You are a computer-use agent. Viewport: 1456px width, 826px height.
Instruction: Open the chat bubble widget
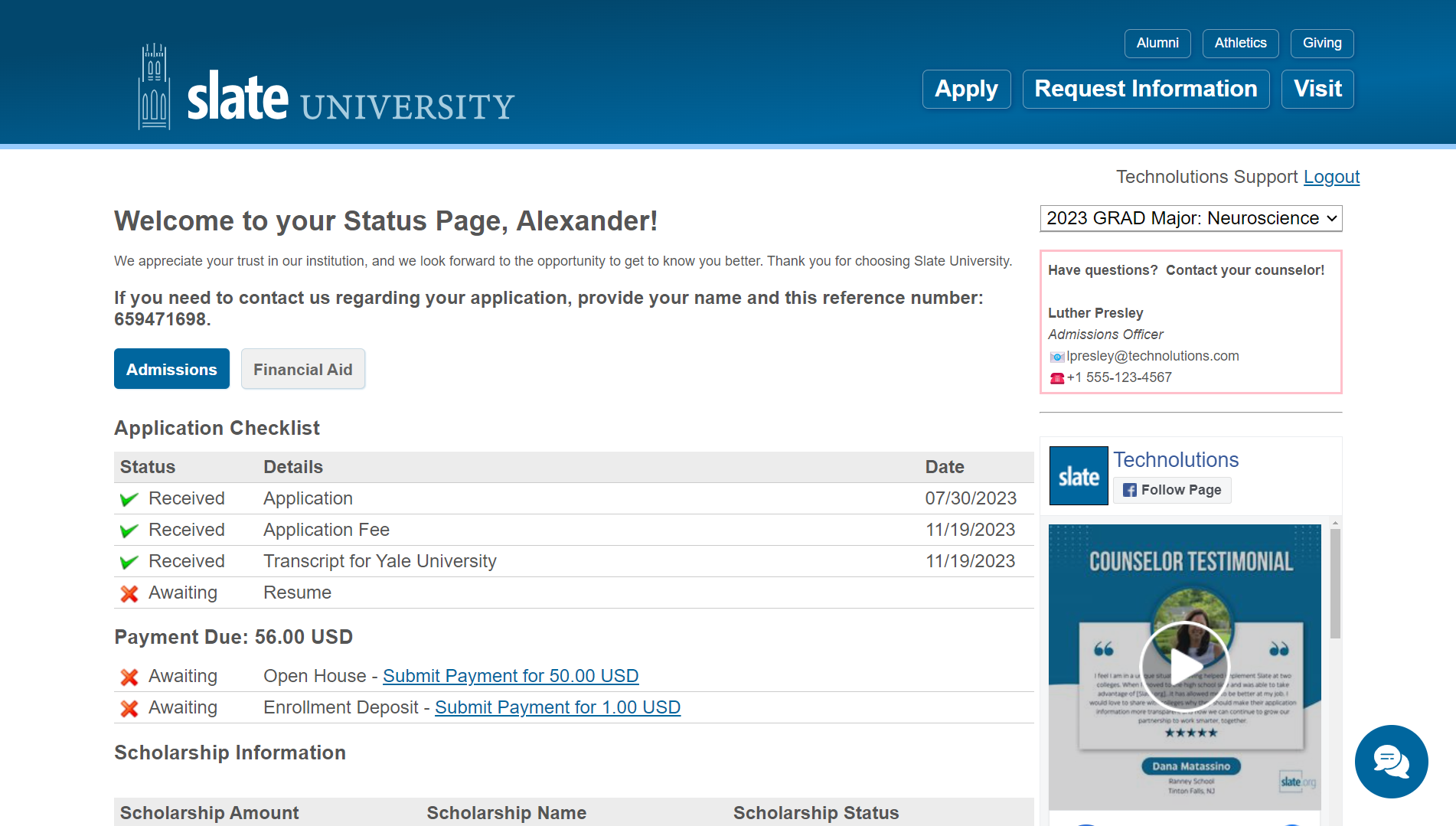[x=1390, y=761]
